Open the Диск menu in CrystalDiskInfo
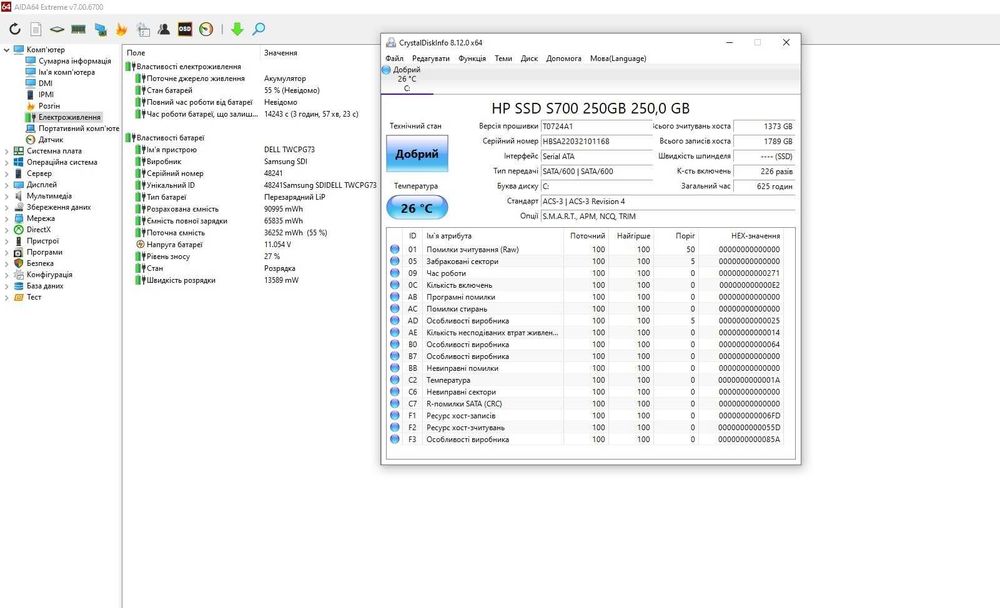 pos(529,58)
